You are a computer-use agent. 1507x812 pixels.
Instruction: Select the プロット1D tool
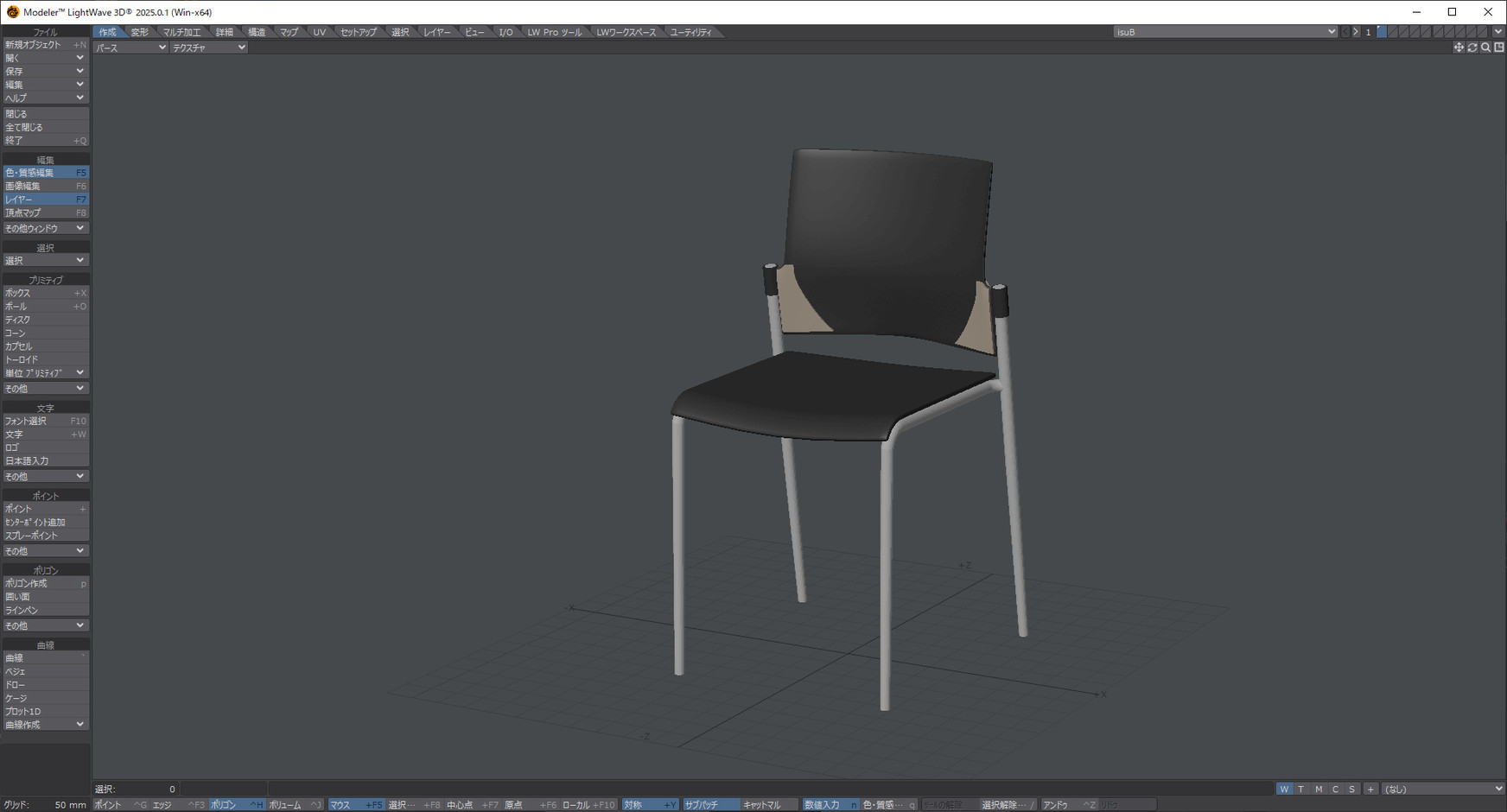(x=45, y=712)
